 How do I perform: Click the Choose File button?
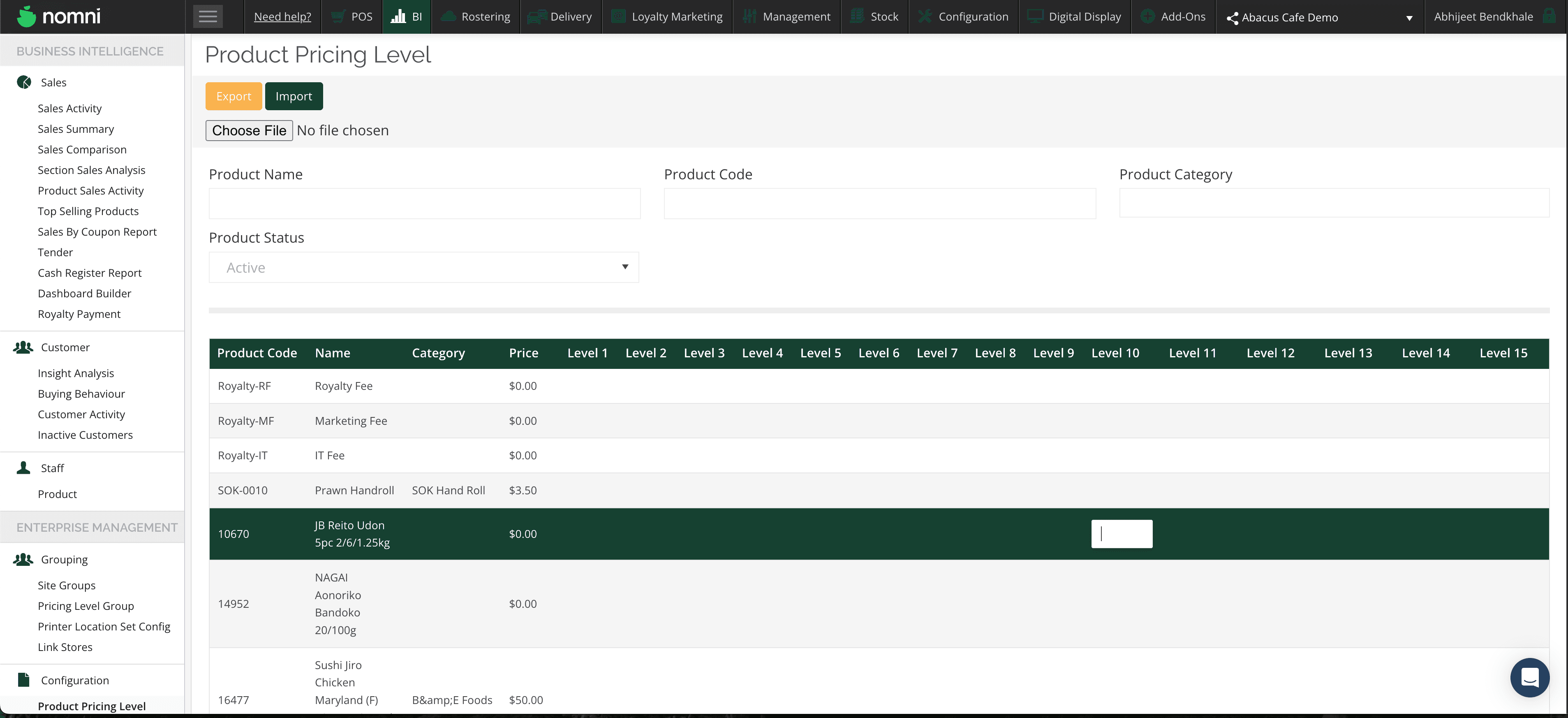[249, 130]
